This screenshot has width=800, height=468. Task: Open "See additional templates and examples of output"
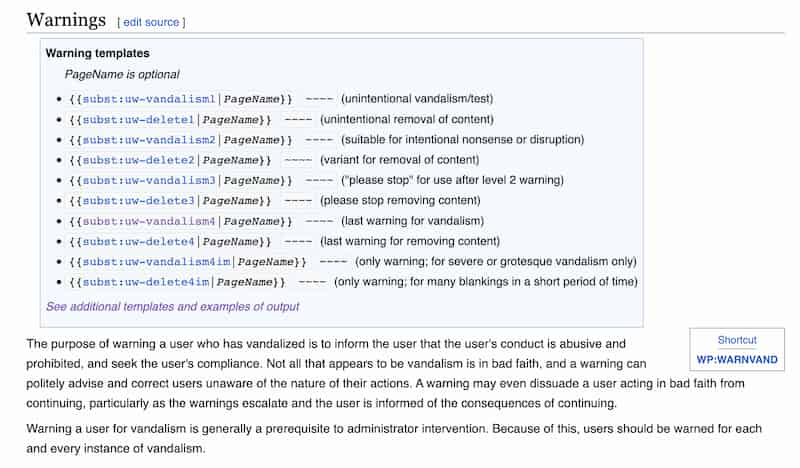click(x=172, y=307)
